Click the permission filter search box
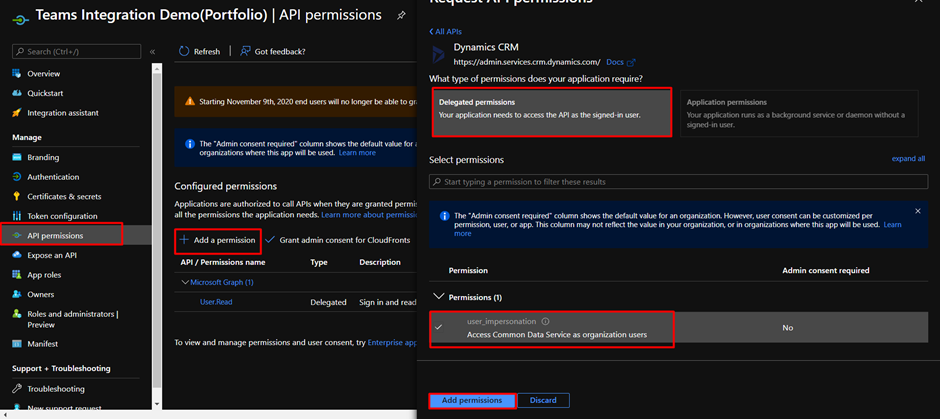The image size is (940, 419). tap(678, 182)
